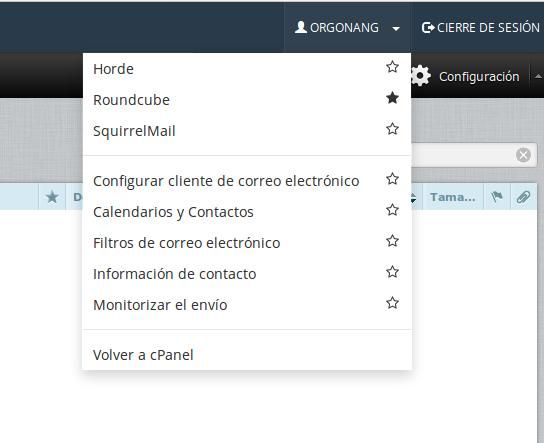Click the paperclip attachment column icon
Viewport: 544px width, 443px height.
[523, 197]
